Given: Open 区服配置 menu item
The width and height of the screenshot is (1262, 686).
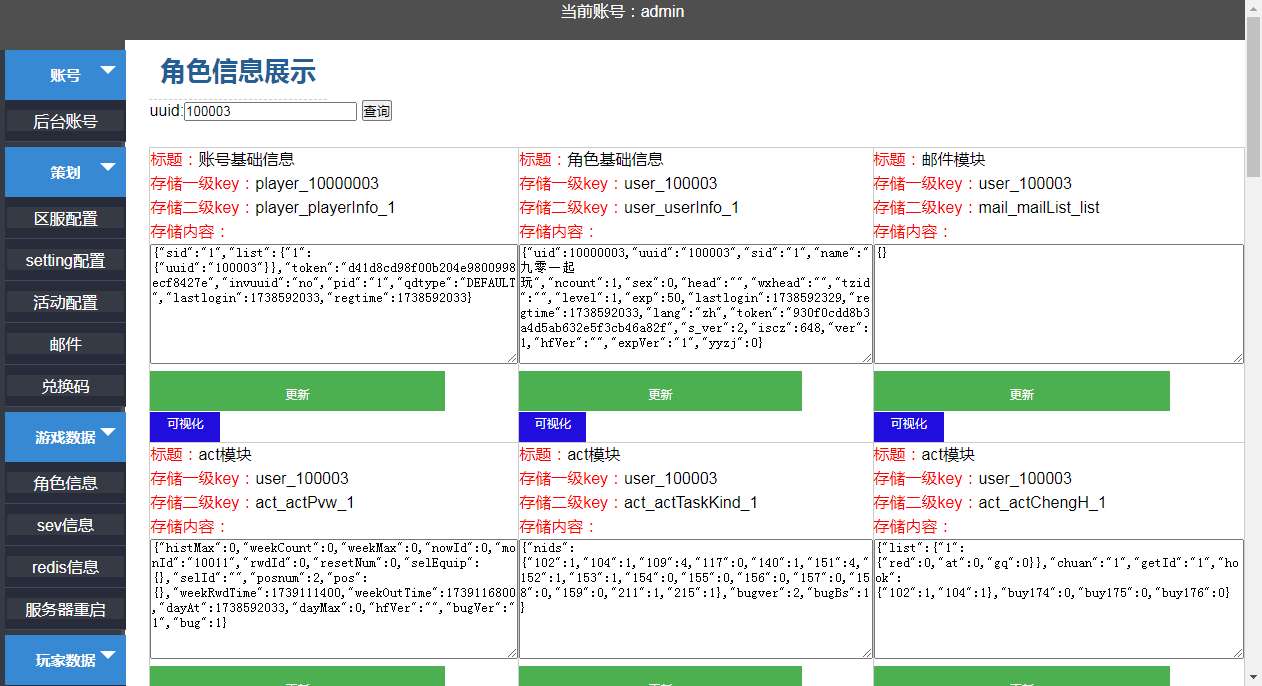Looking at the screenshot, I should (x=65, y=219).
